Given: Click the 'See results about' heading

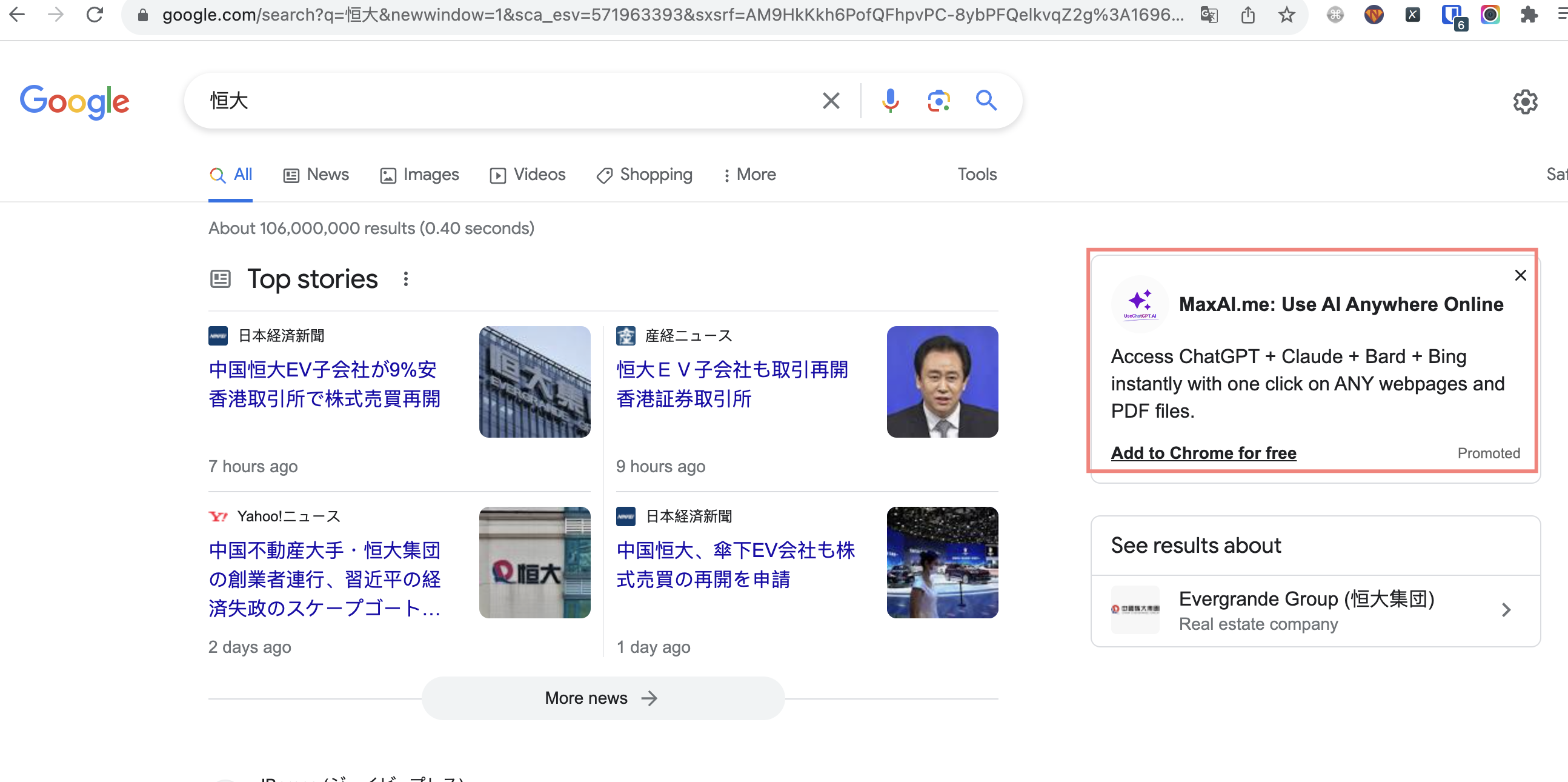Looking at the screenshot, I should [1195, 545].
